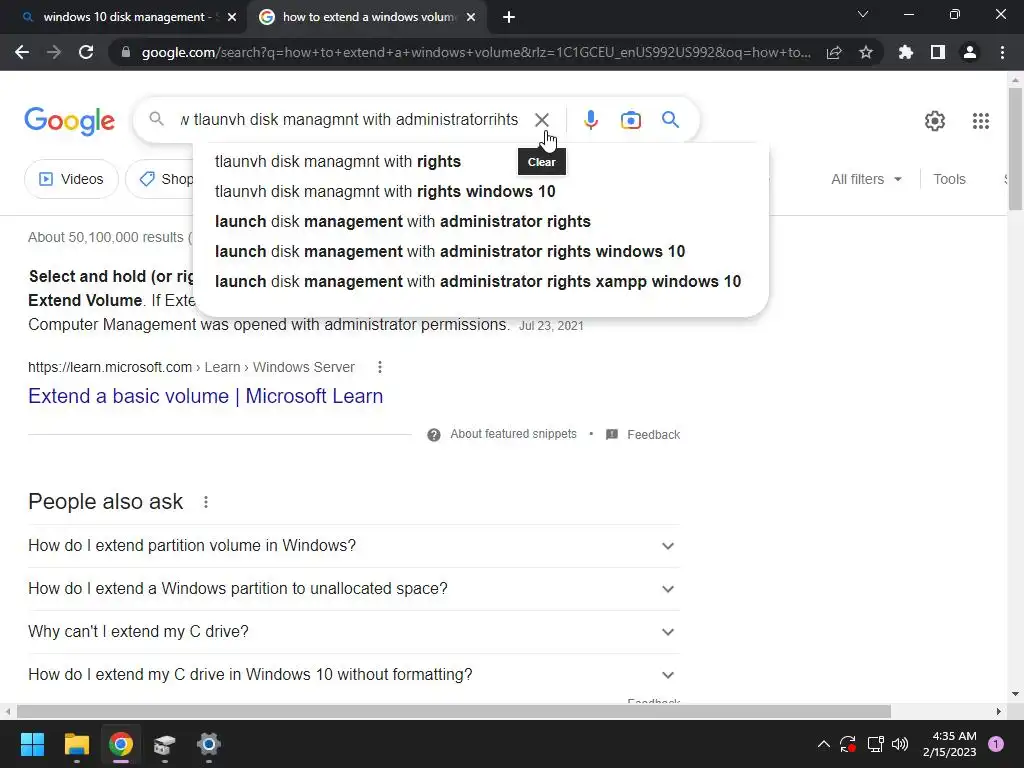This screenshot has height=768, width=1024.
Task: Share this page icon in address bar
Action: tap(834, 52)
